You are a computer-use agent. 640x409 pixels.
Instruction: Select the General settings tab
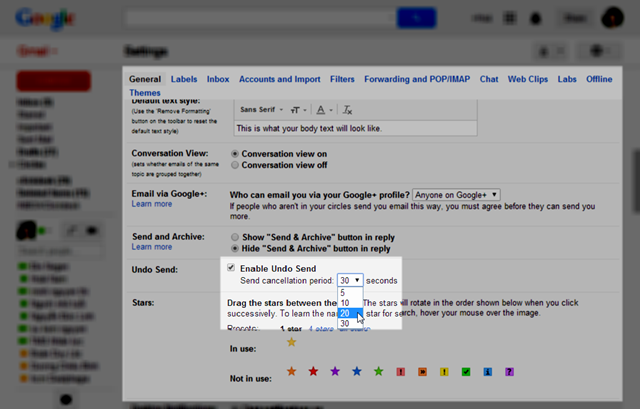pos(145,79)
